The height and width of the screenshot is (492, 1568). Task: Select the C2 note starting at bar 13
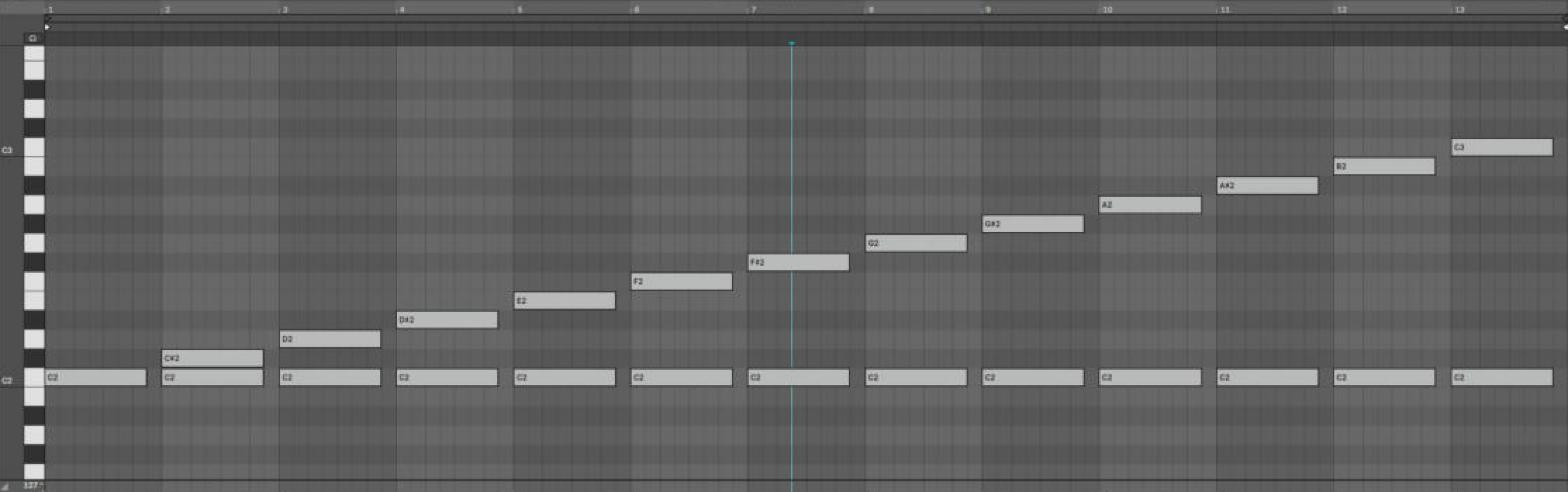click(x=1502, y=377)
